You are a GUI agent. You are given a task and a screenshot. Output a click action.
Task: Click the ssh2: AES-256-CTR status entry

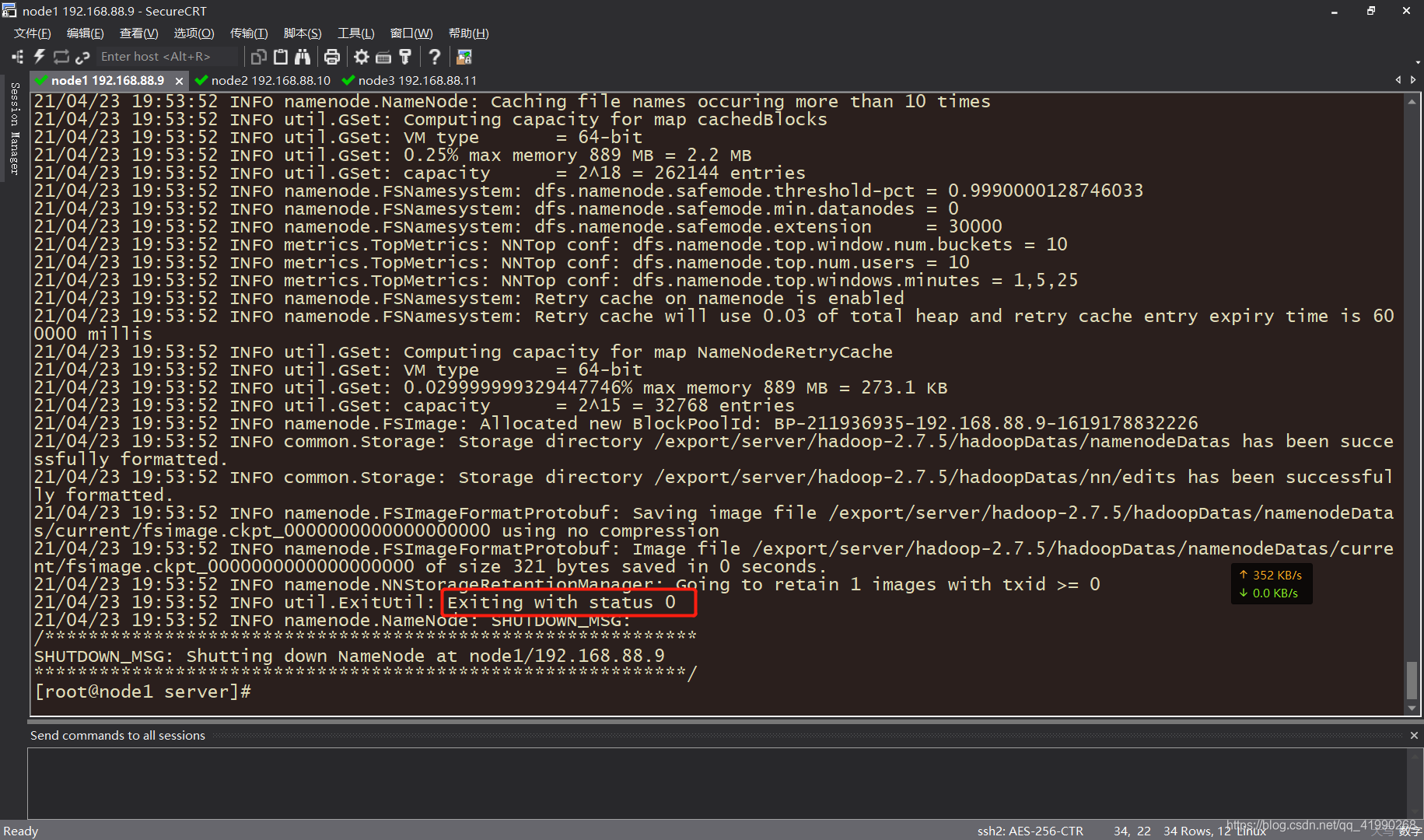[x=1030, y=831]
